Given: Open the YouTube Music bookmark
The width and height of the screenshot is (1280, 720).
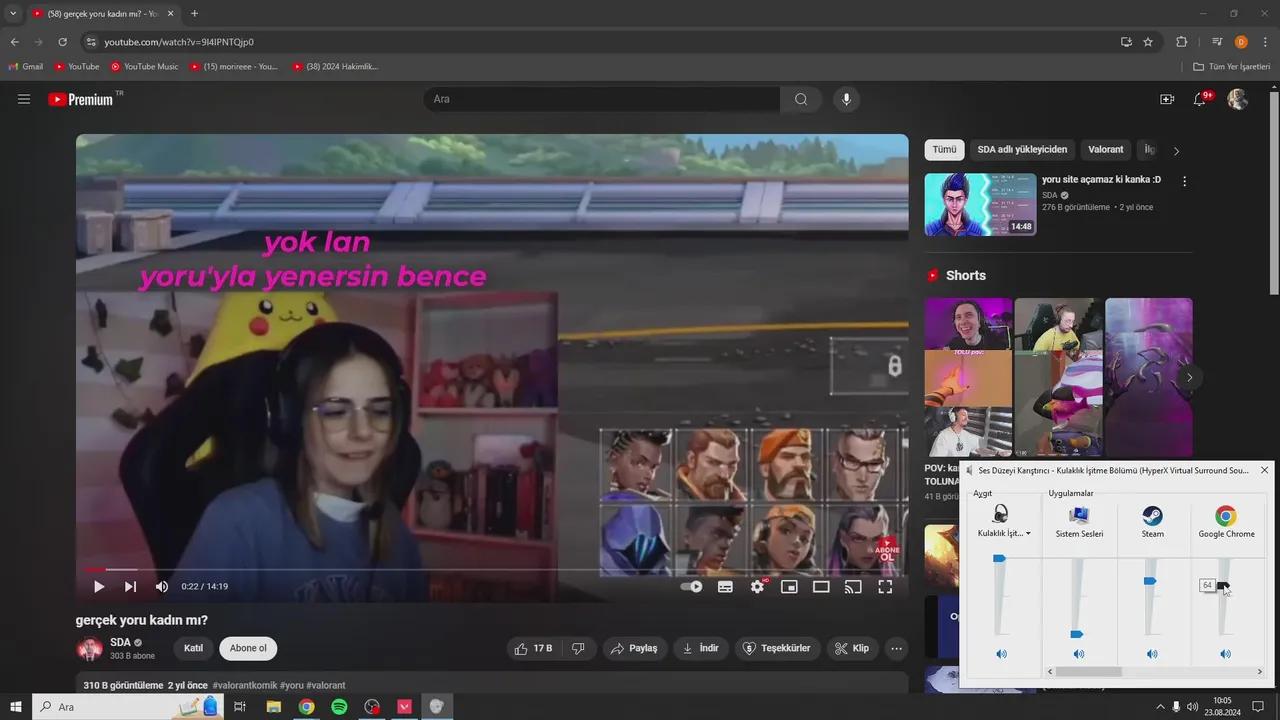Looking at the screenshot, I should 144,67.
